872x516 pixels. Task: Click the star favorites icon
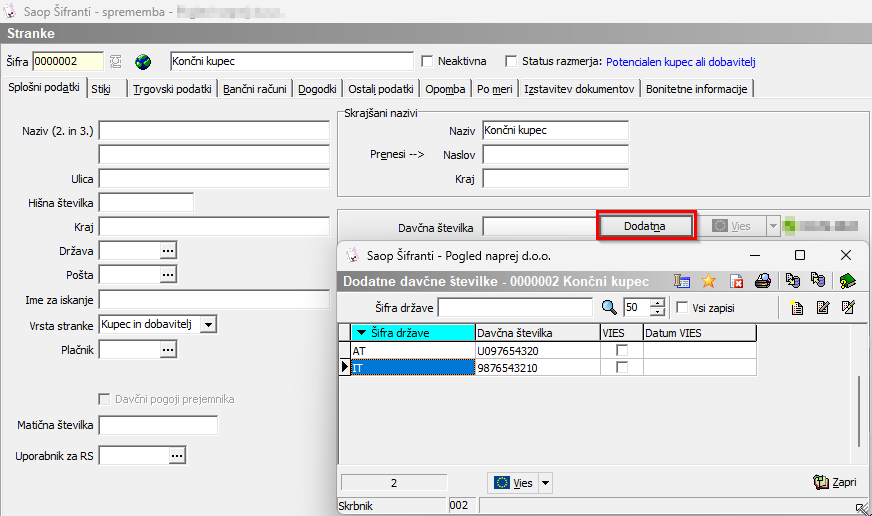[708, 281]
